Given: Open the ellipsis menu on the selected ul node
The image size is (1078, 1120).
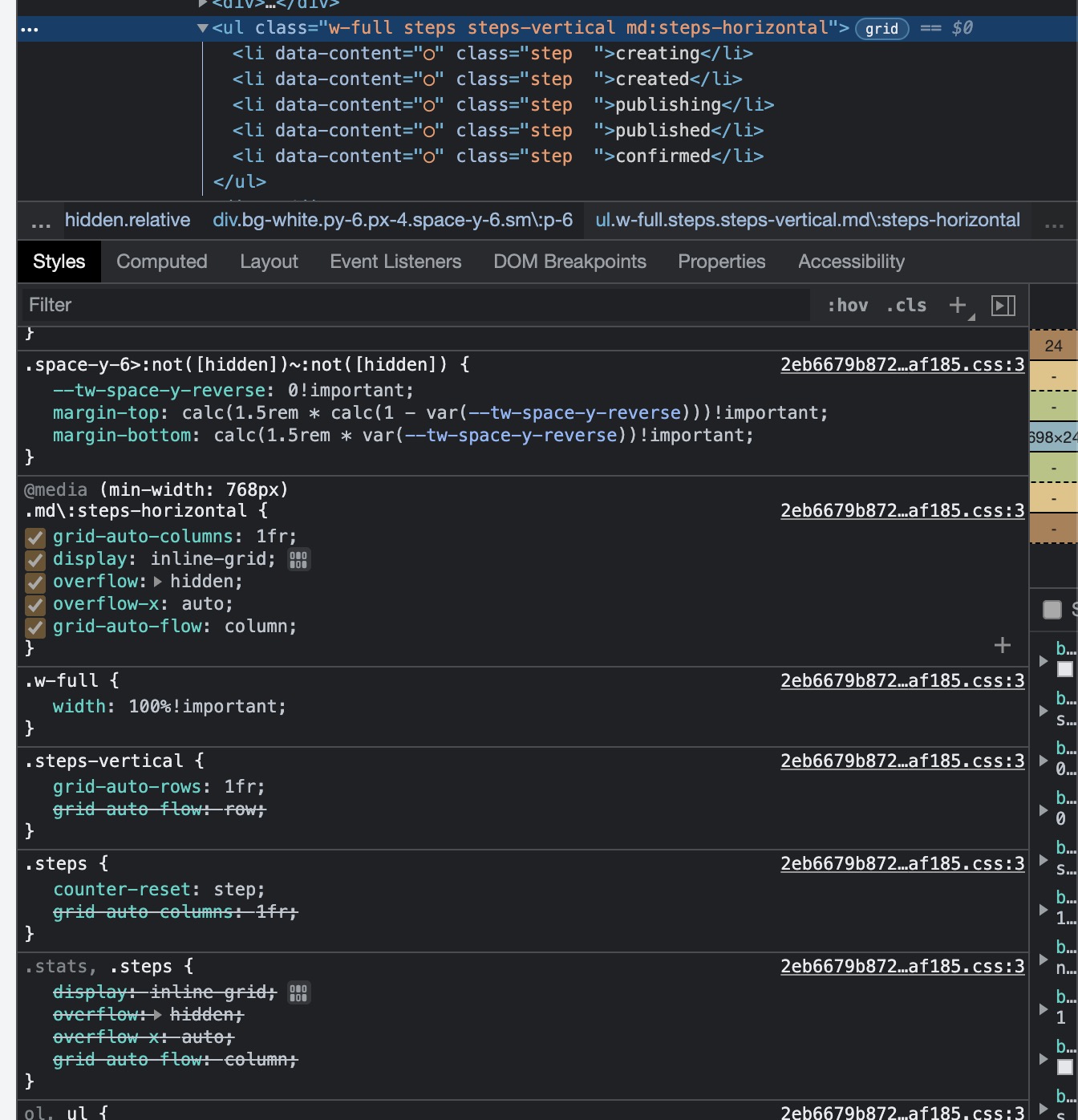Looking at the screenshot, I should pyautogui.click(x=30, y=29).
